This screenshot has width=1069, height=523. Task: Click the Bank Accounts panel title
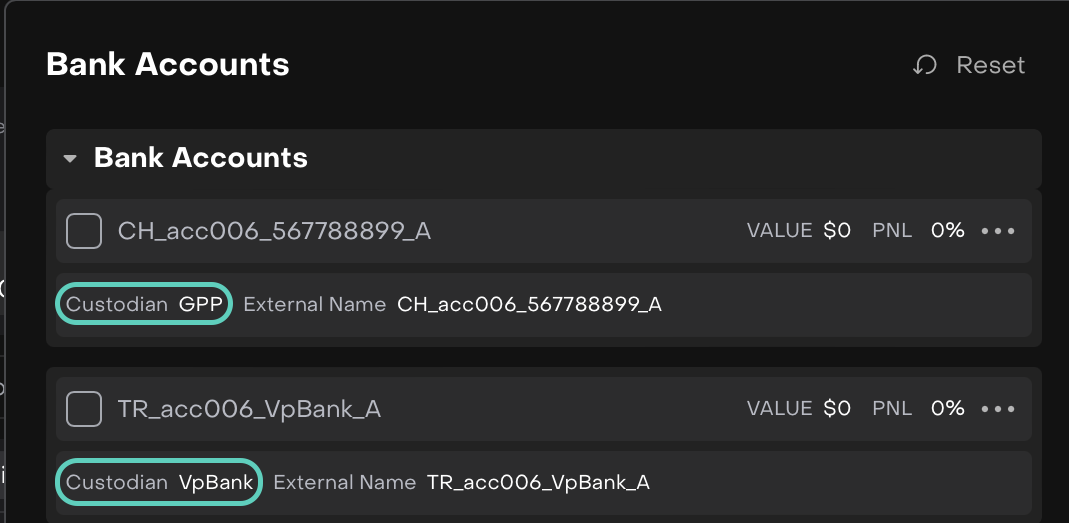click(168, 65)
